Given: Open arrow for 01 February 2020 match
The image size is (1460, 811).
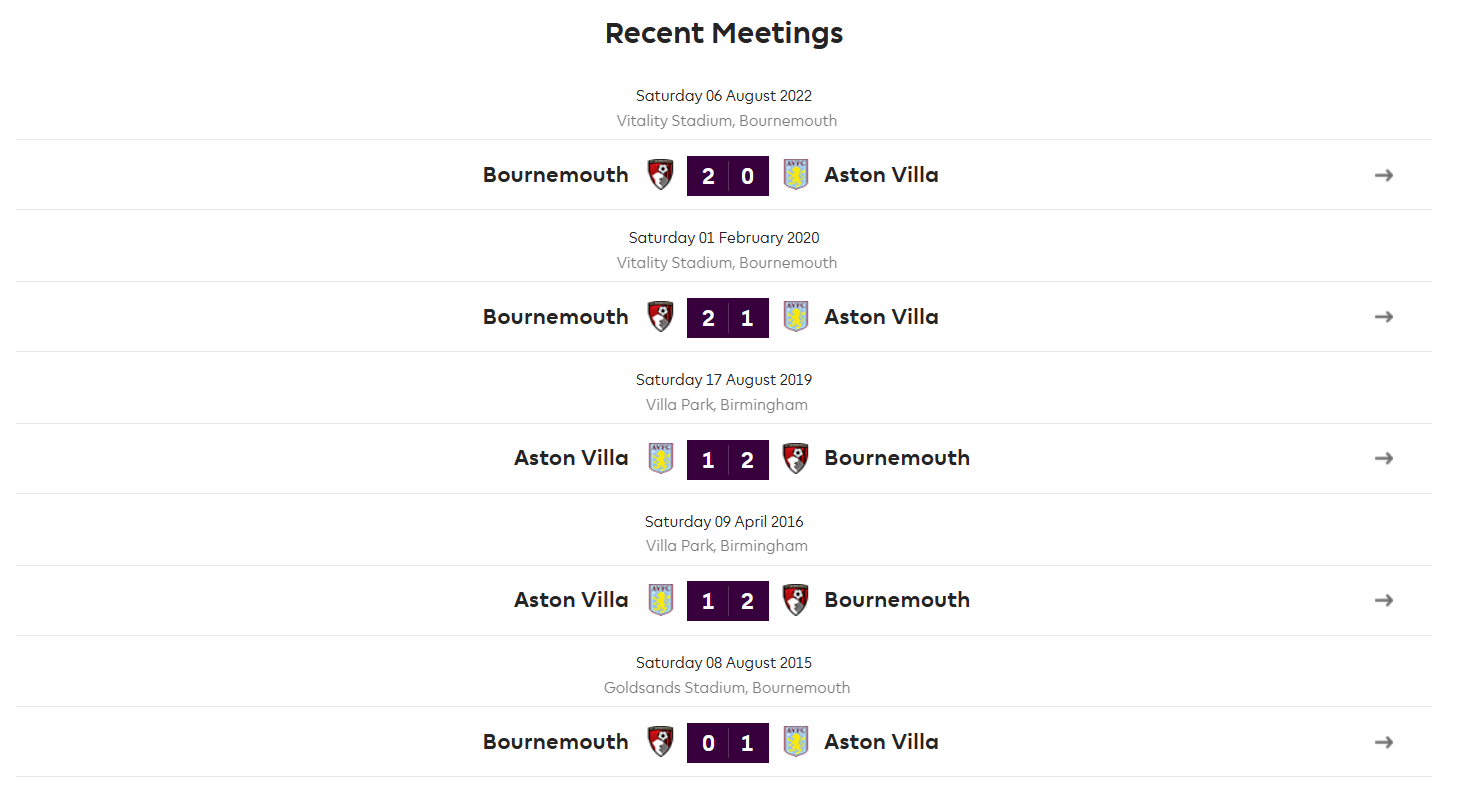Looking at the screenshot, I should coord(1384,317).
